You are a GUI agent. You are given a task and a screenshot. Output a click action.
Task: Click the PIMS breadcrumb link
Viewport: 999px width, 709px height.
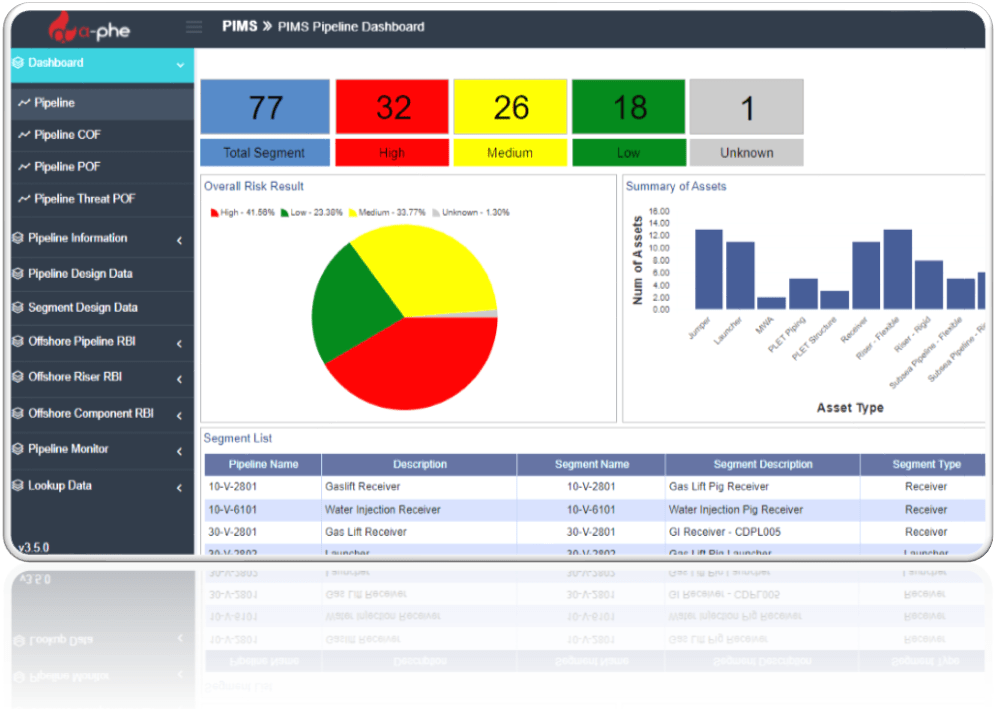(x=240, y=27)
